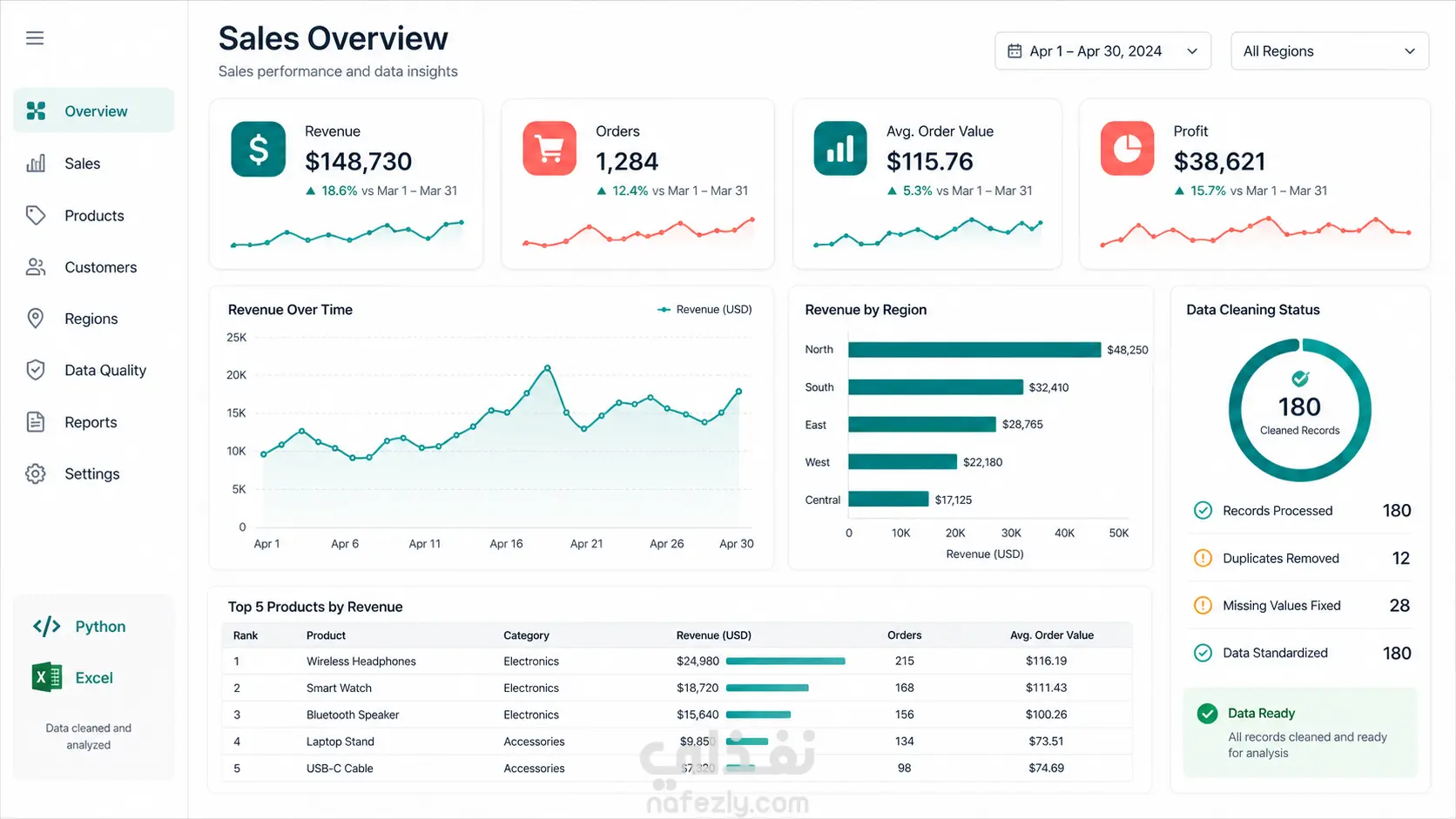Click the Profit pie chart icon

pyautogui.click(x=1128, y=149)
